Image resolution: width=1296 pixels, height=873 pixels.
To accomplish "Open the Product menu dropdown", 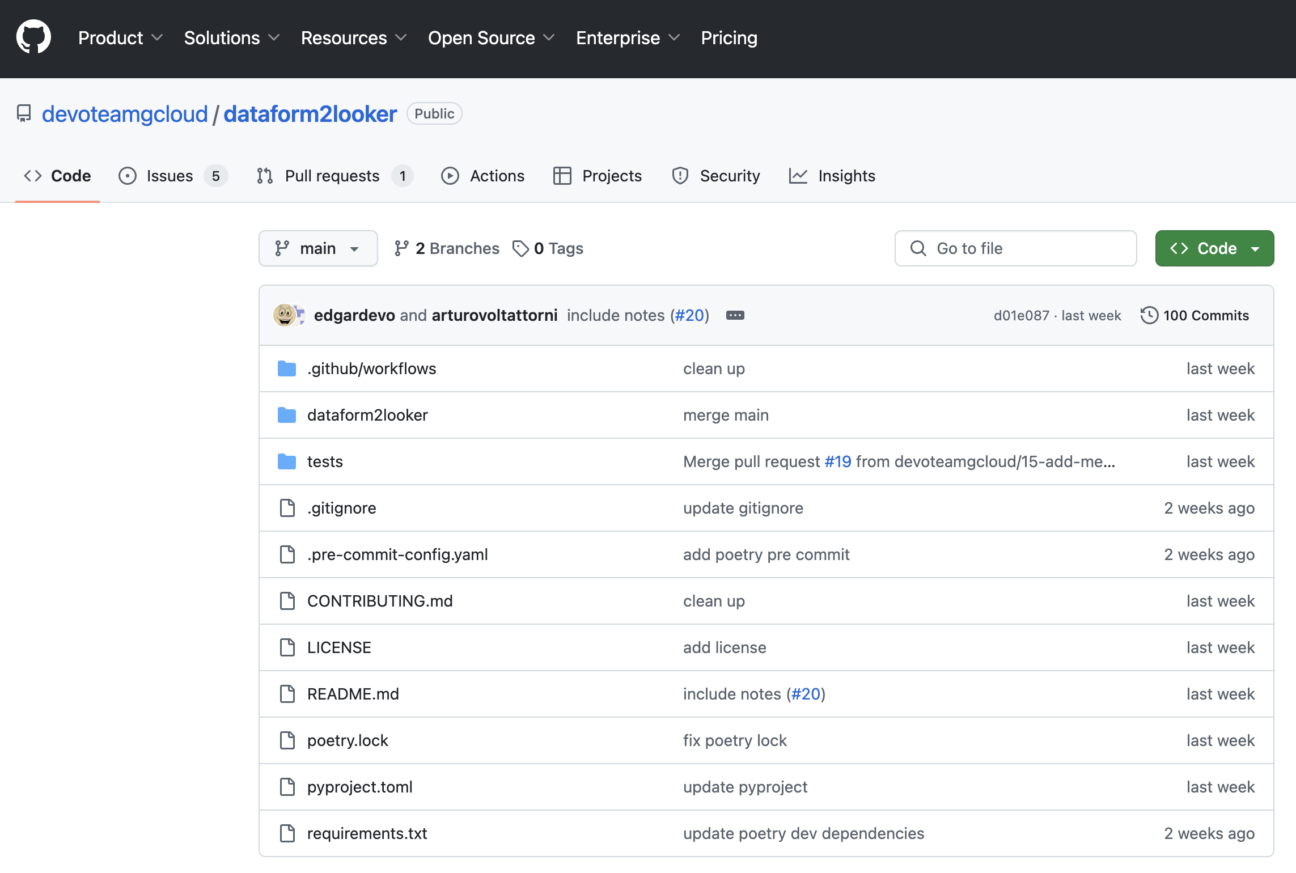I will coord(121,38).
